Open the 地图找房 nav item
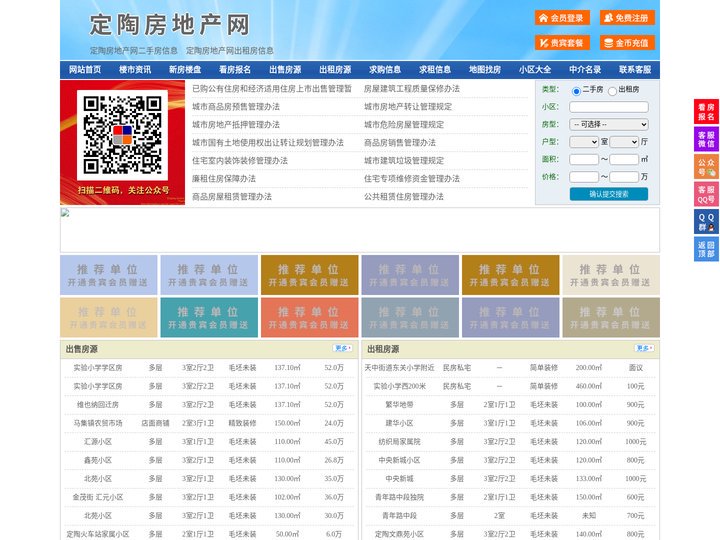 coord(485,70)
